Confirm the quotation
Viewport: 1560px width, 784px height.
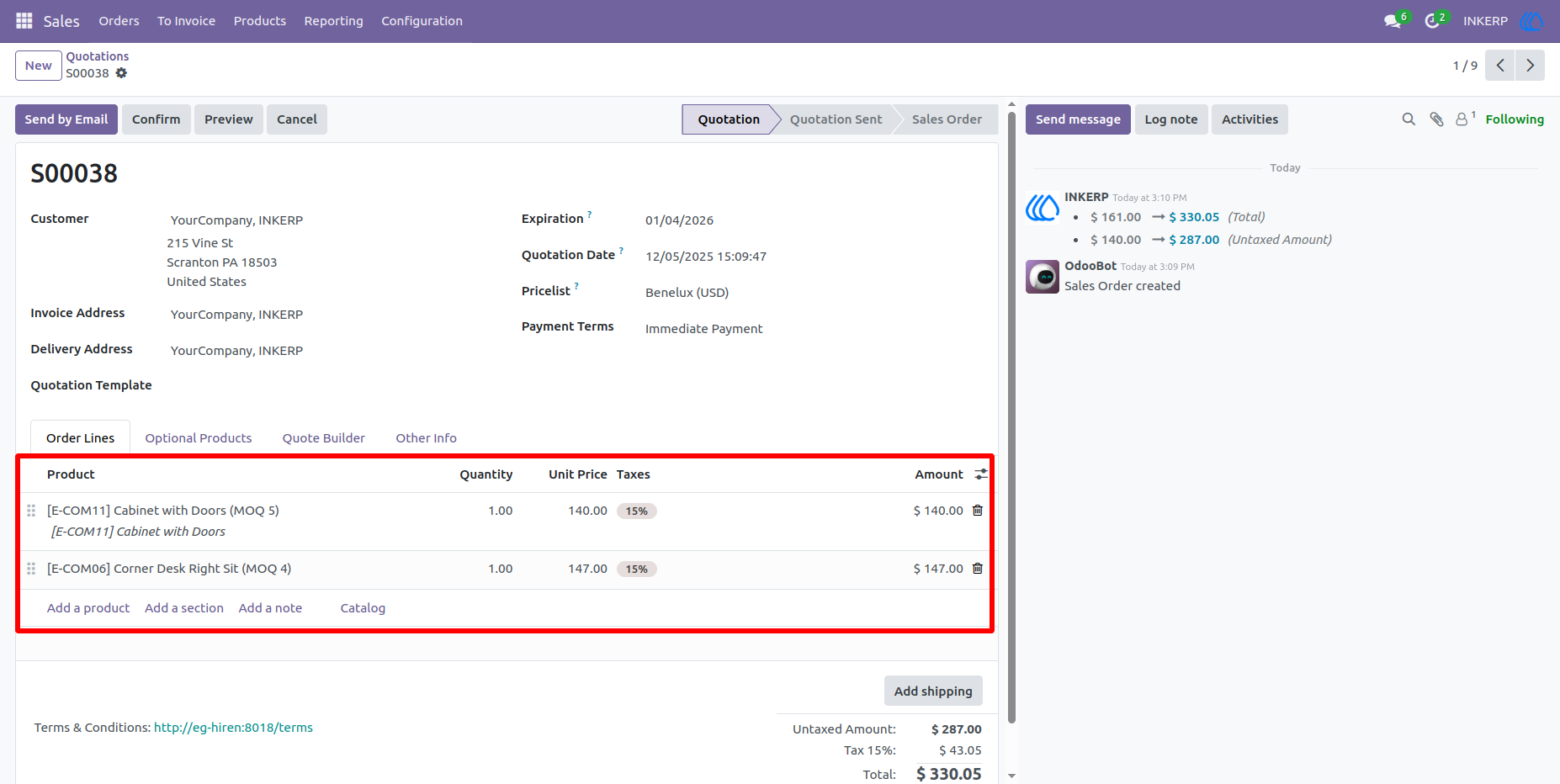157,119
